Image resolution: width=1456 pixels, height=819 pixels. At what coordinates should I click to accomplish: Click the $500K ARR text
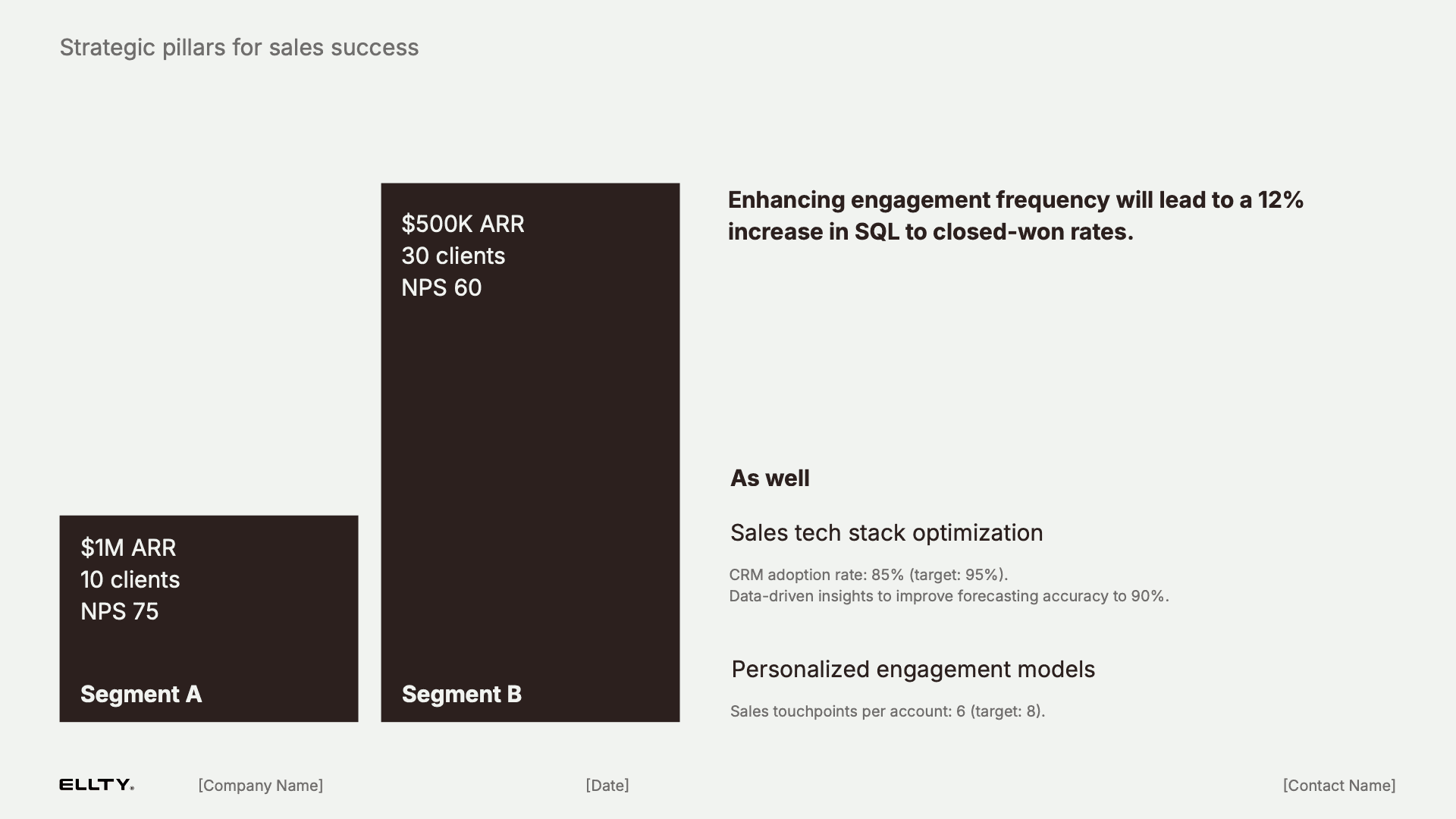tap(463, 224)
